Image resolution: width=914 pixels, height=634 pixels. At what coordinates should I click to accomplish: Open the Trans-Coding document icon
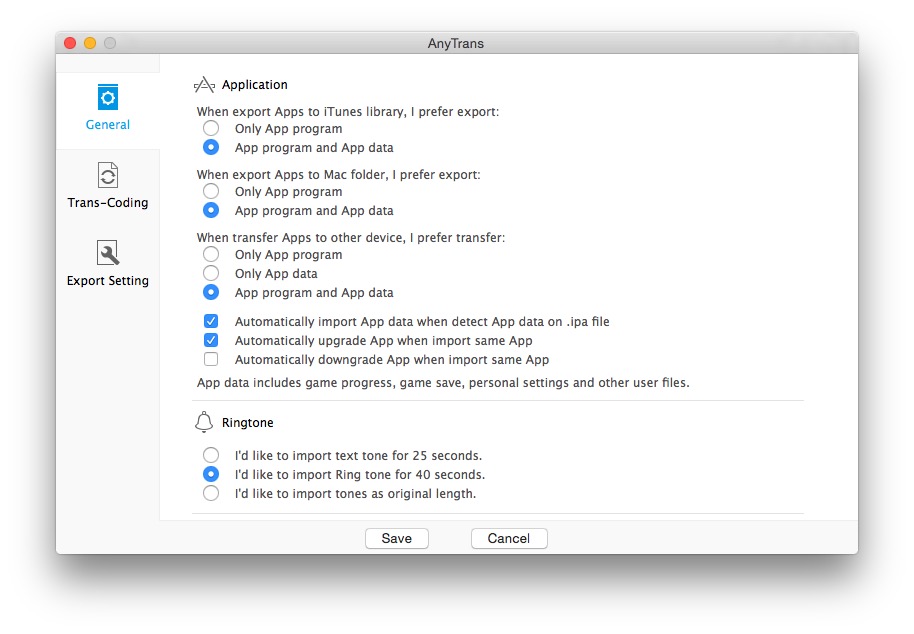[108, 175]
